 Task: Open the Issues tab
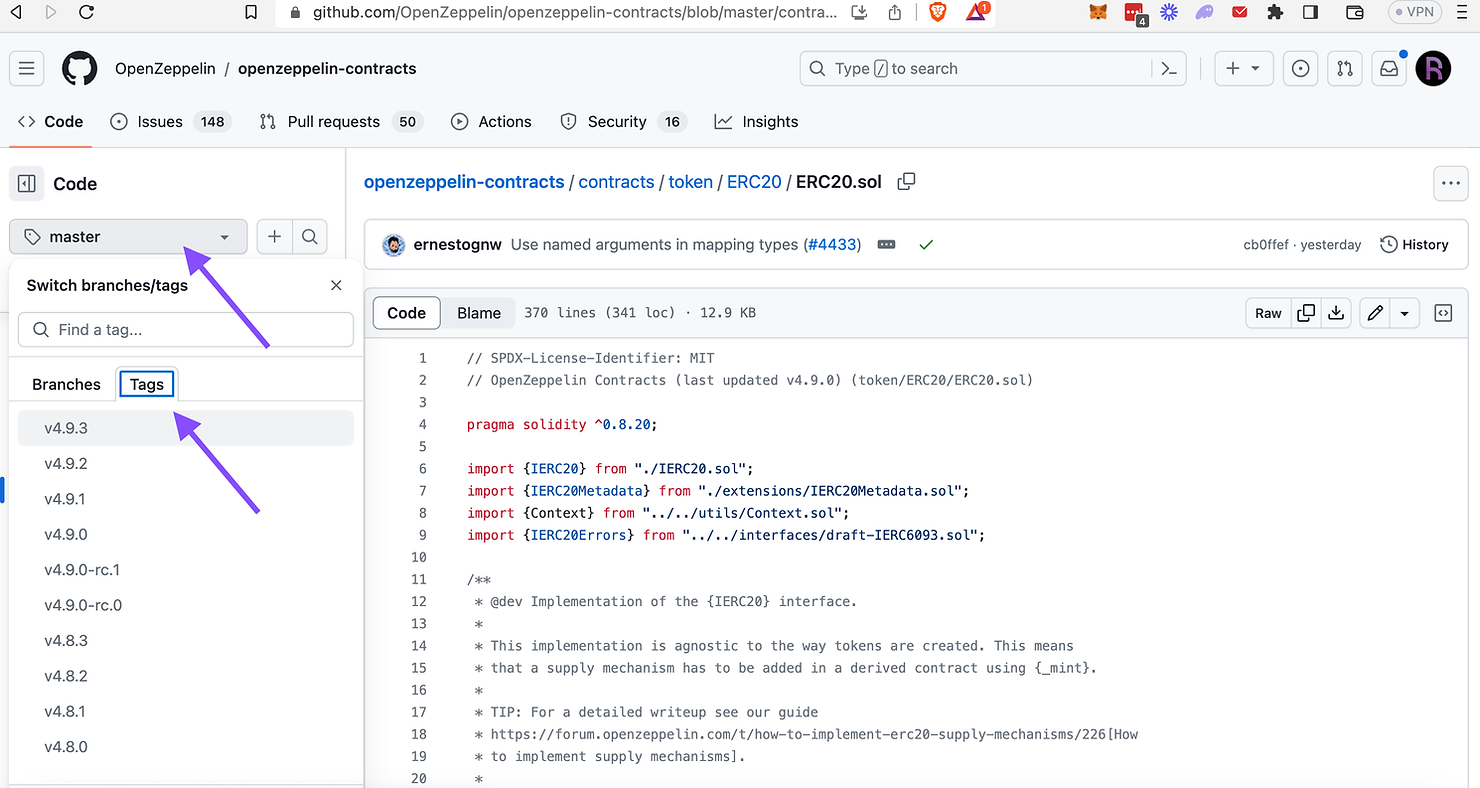click(170, 121)
